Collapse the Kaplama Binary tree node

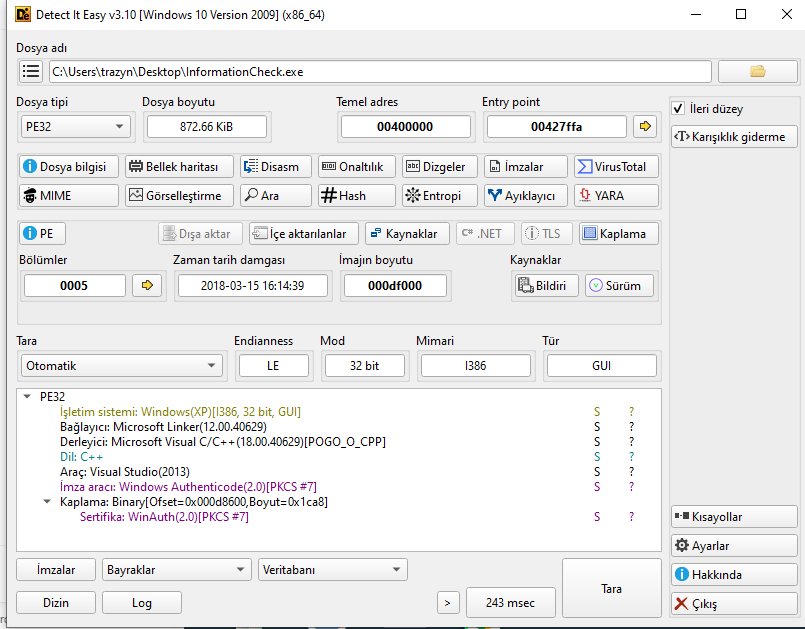tap(47, 502)
